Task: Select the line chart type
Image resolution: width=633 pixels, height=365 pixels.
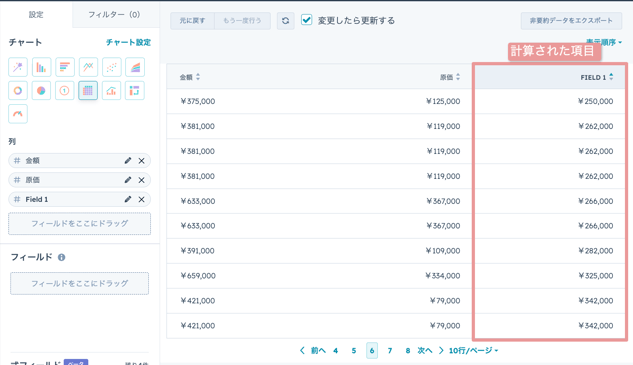Action: pyautogui.click(x=88, y=67)
